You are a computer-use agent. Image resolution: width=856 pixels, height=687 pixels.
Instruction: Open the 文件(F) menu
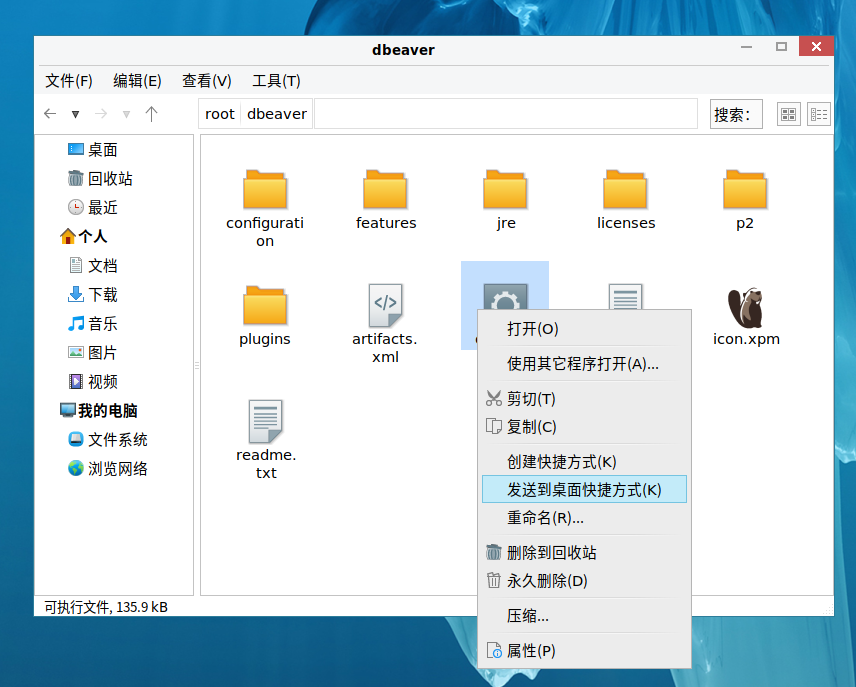pyautogui.click(x=69, y=81)
